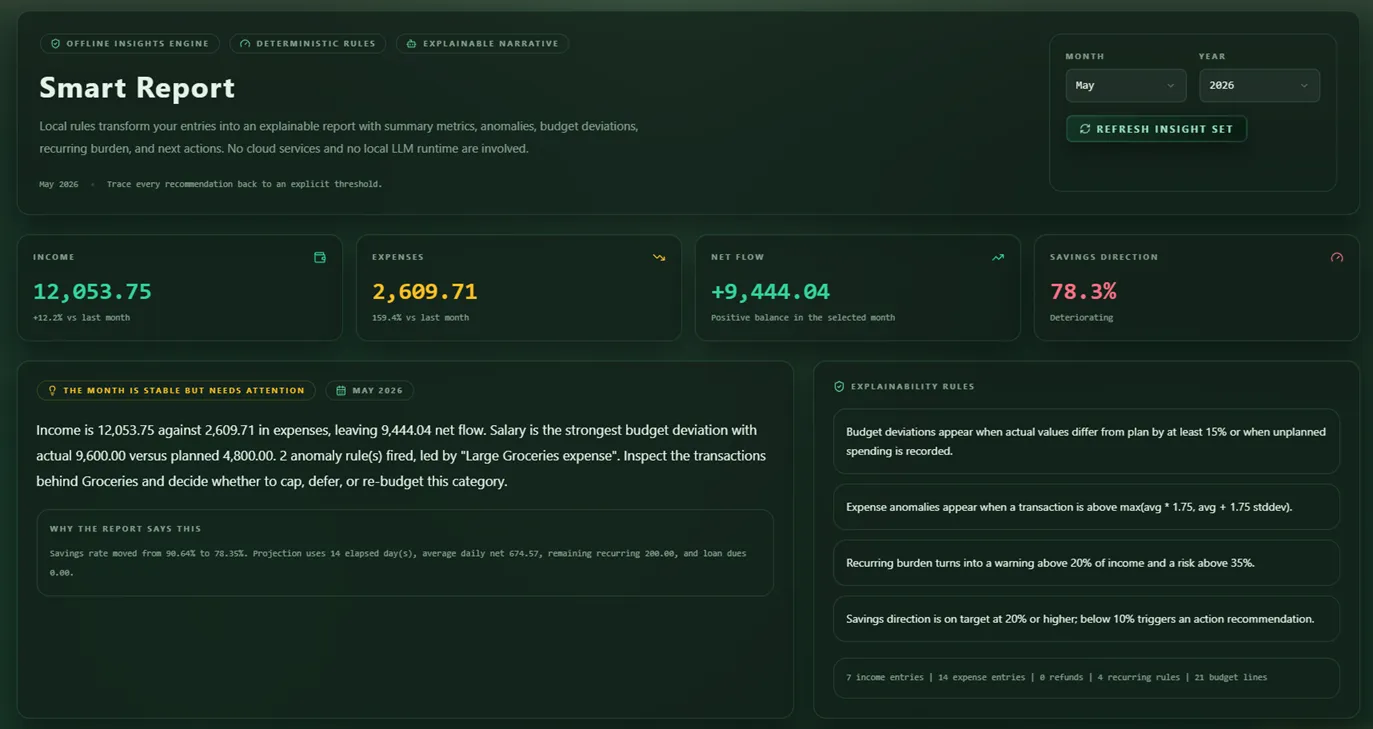Click the Explainable Narrative badge

tap(482, 44)
